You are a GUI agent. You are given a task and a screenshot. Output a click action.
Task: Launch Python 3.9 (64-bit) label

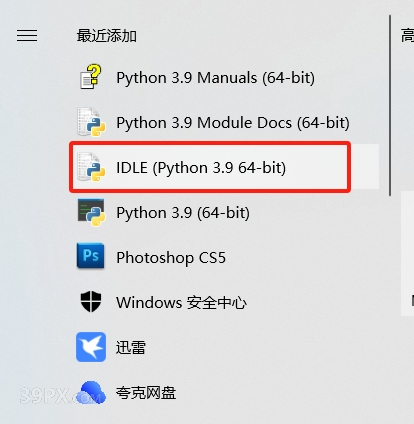click(x=183, y=213)
